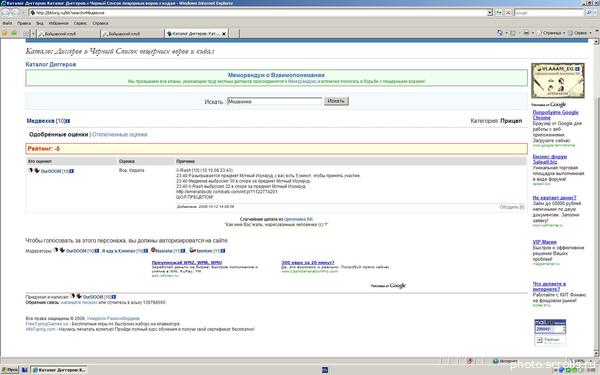Click the Home icon in command bar
600x375 pixels.
pyautogui.click(x=500, y=33)
